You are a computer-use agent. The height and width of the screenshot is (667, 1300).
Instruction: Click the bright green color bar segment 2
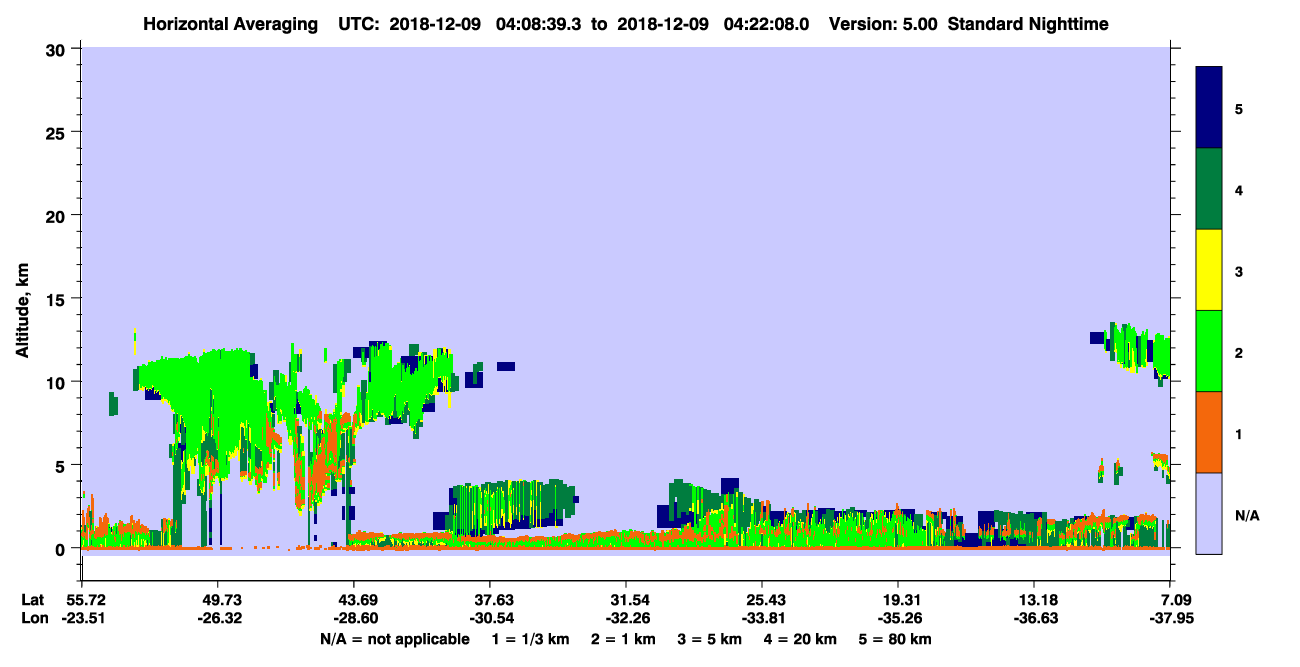click(1209, 351)
